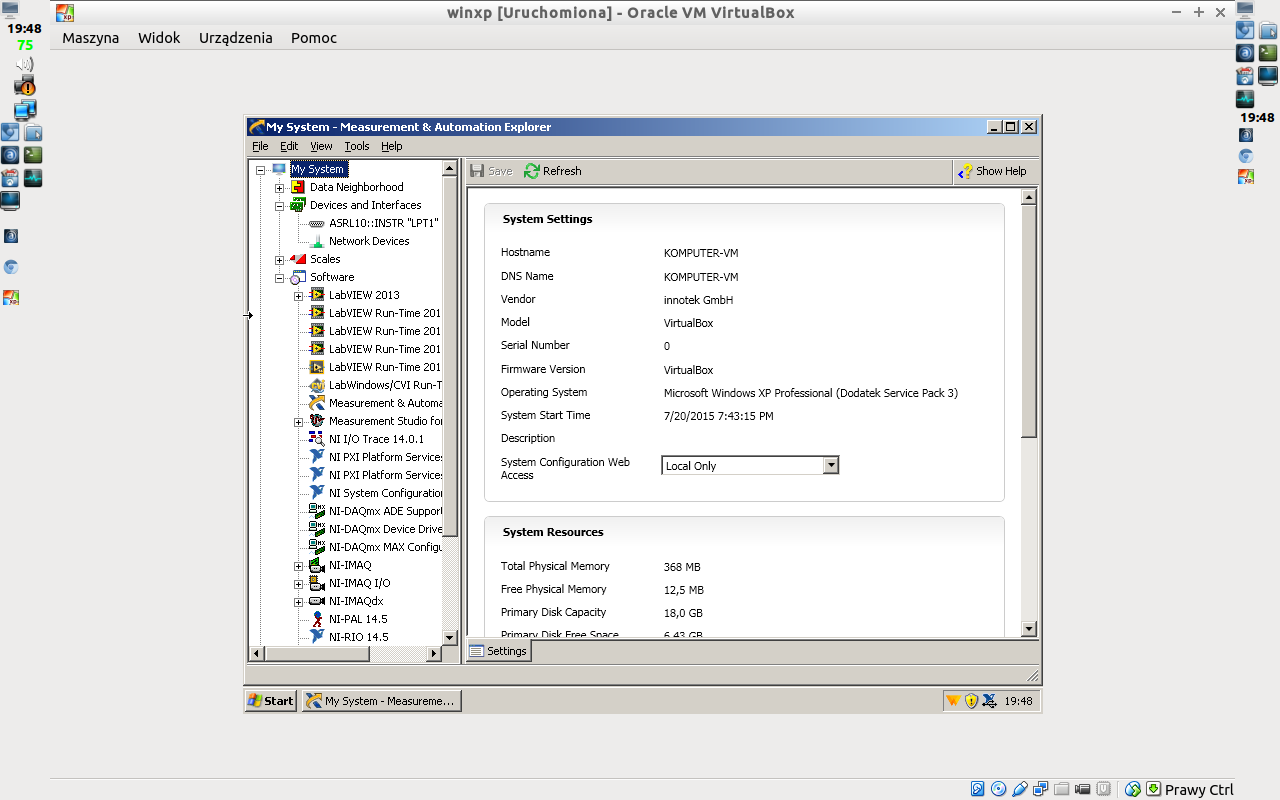Open the Tools menu
The height and width of the screenshot is (800, 1280).
(357, 146)
